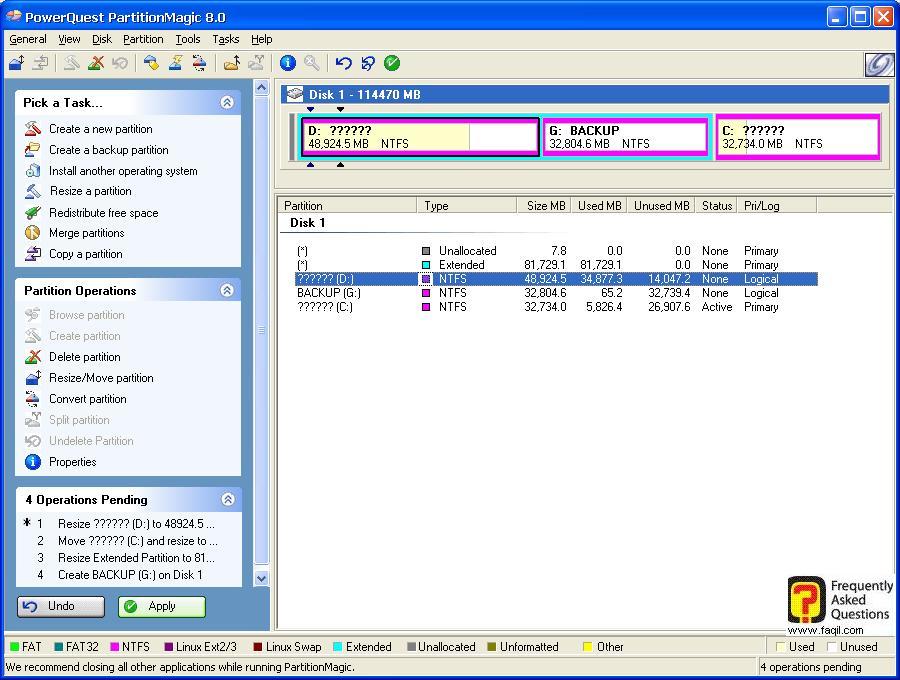Screen dimensions: 900x680
Task: Click the Convert partition icon
Action: coord(33,399)
